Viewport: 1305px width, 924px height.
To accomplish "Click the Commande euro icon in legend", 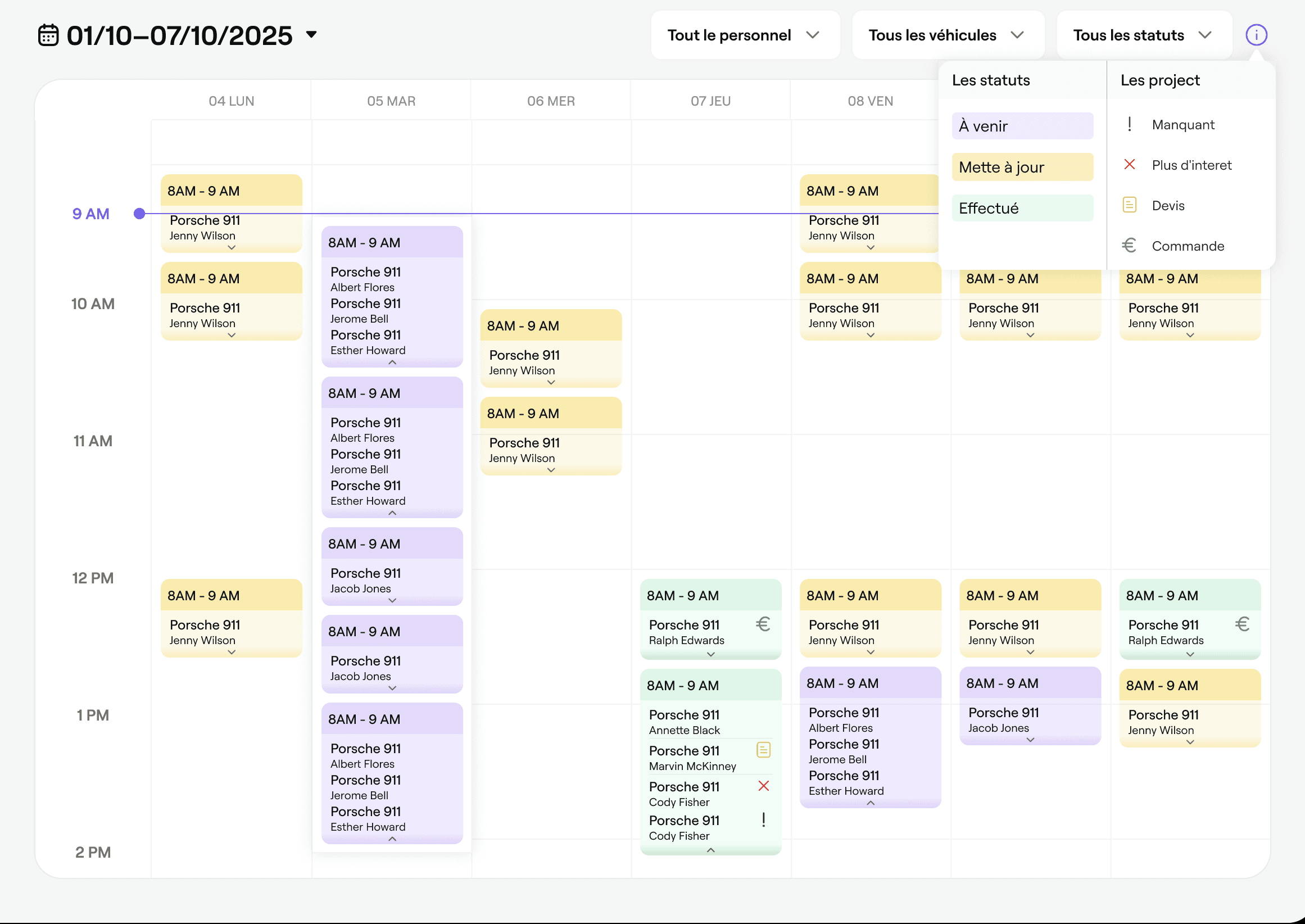I will pos(1129,245).
